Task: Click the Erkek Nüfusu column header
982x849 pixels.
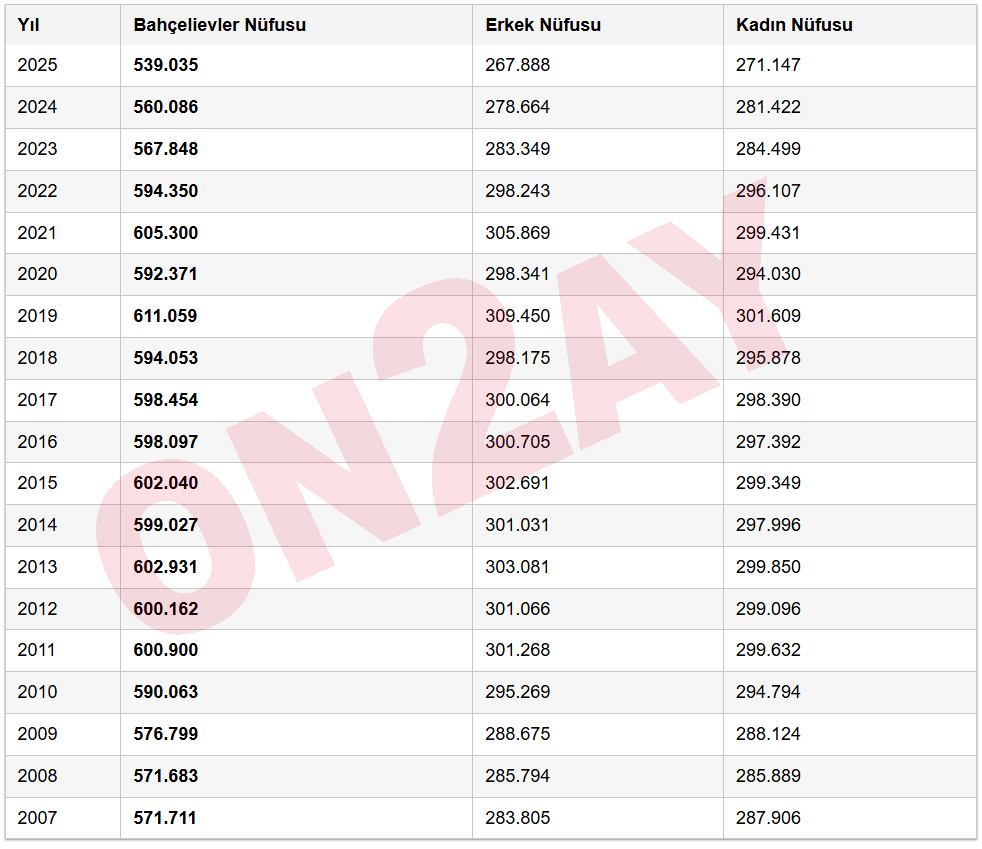Action: [543, 25]
